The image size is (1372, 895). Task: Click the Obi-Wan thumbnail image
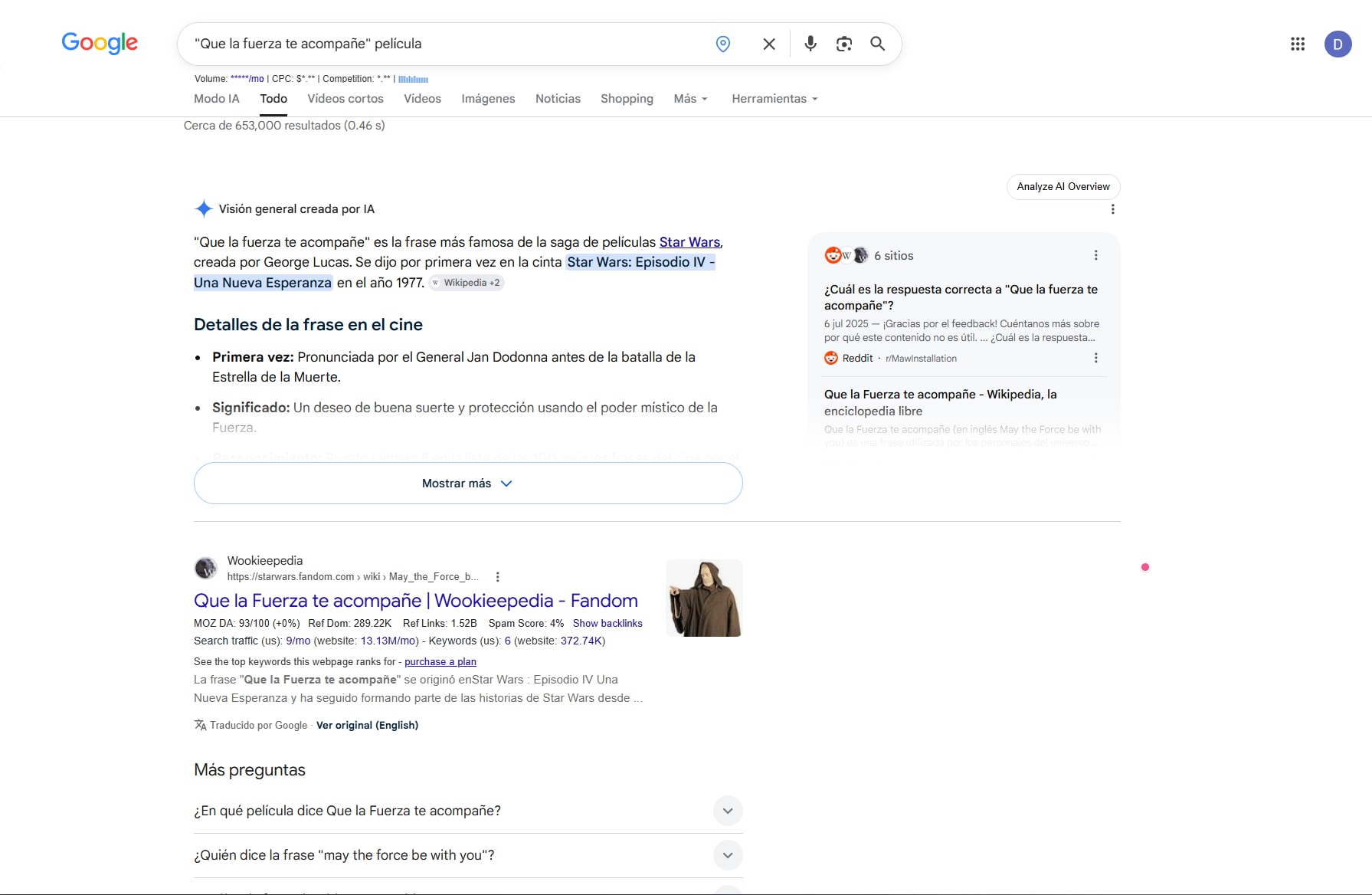click(x=704, y=598)
